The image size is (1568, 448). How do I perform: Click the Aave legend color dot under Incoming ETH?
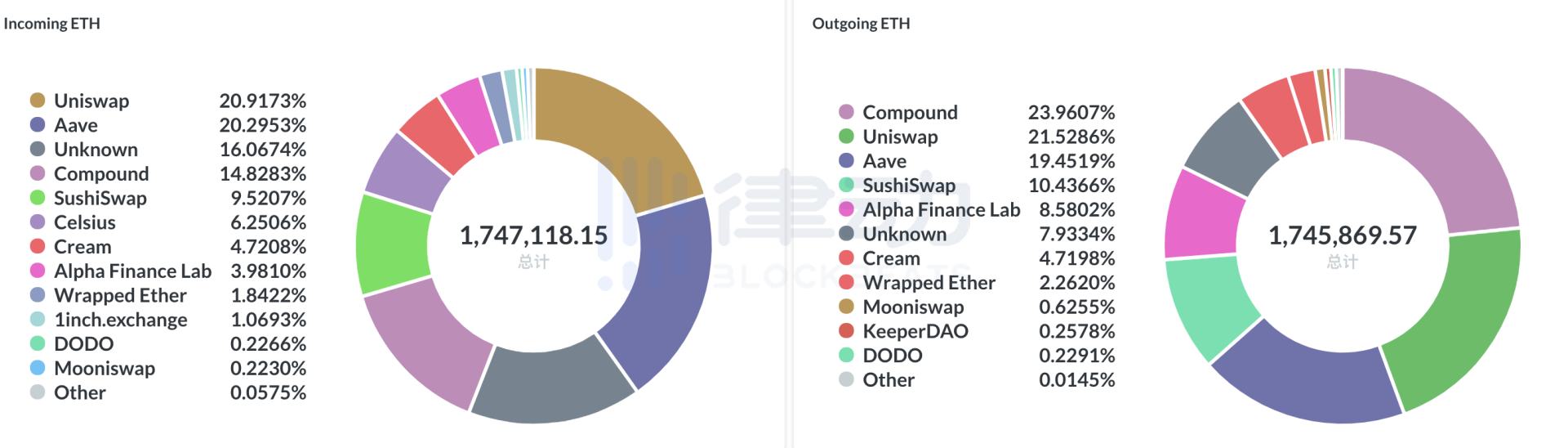click(37, 125)
